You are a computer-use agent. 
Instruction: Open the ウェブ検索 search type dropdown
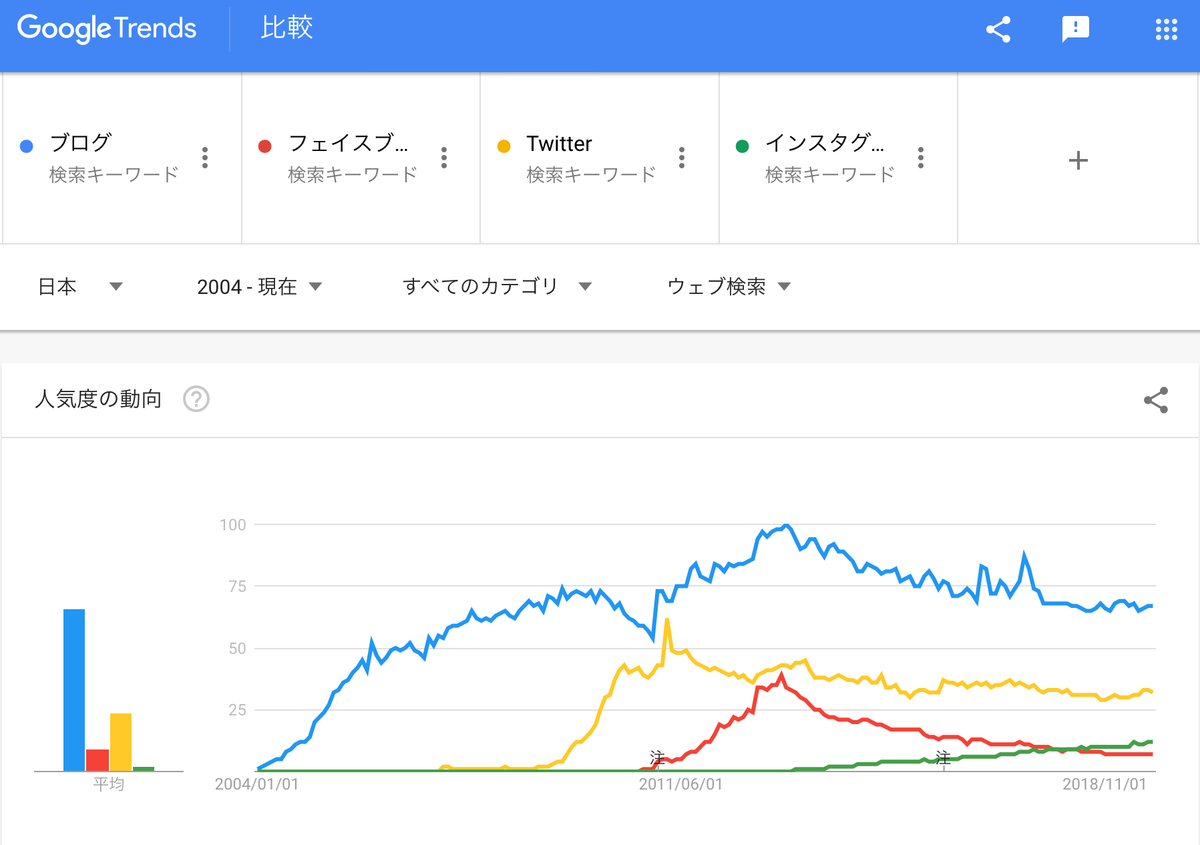728,286
